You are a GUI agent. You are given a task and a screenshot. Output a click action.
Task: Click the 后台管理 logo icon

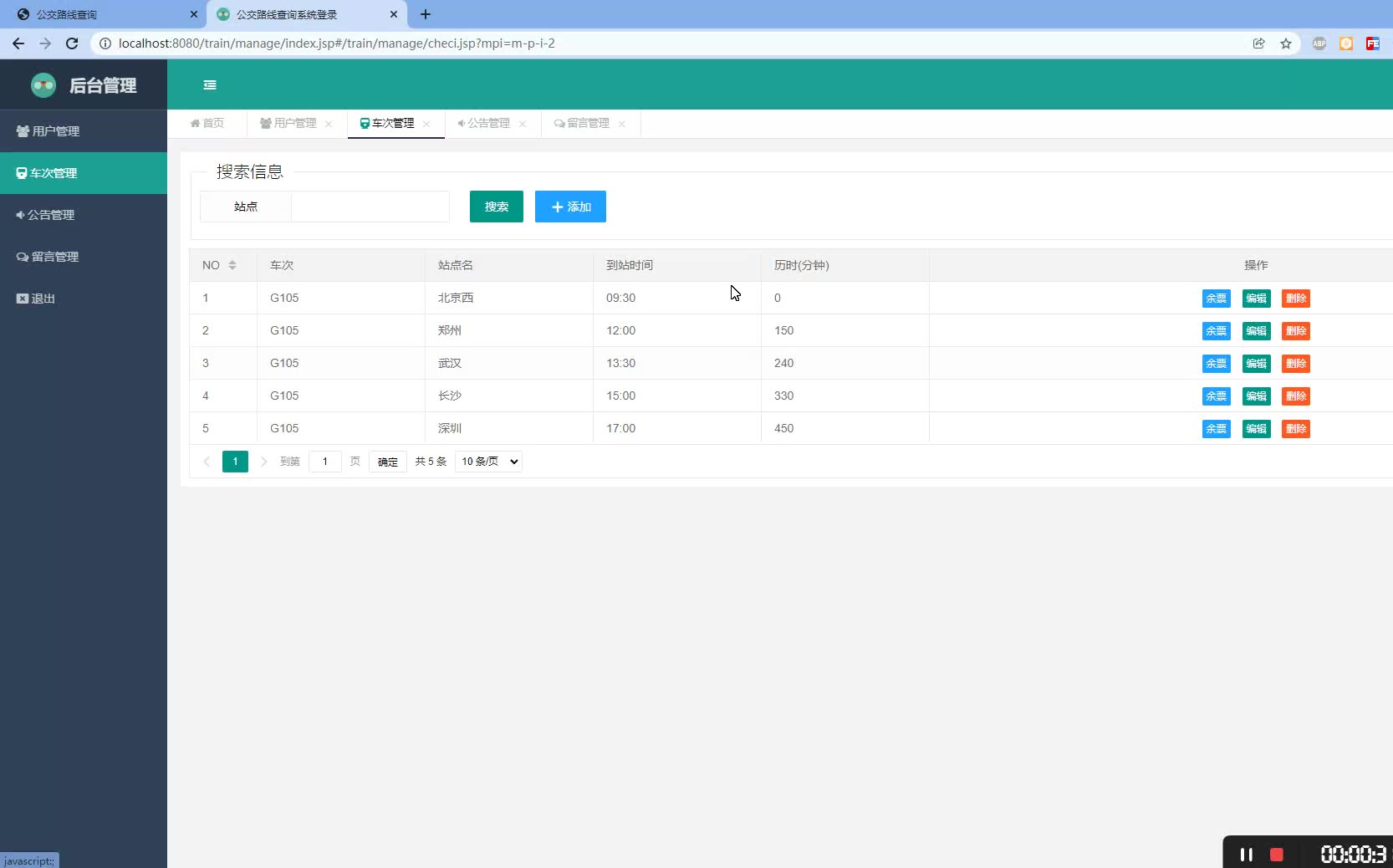point(43,84)
